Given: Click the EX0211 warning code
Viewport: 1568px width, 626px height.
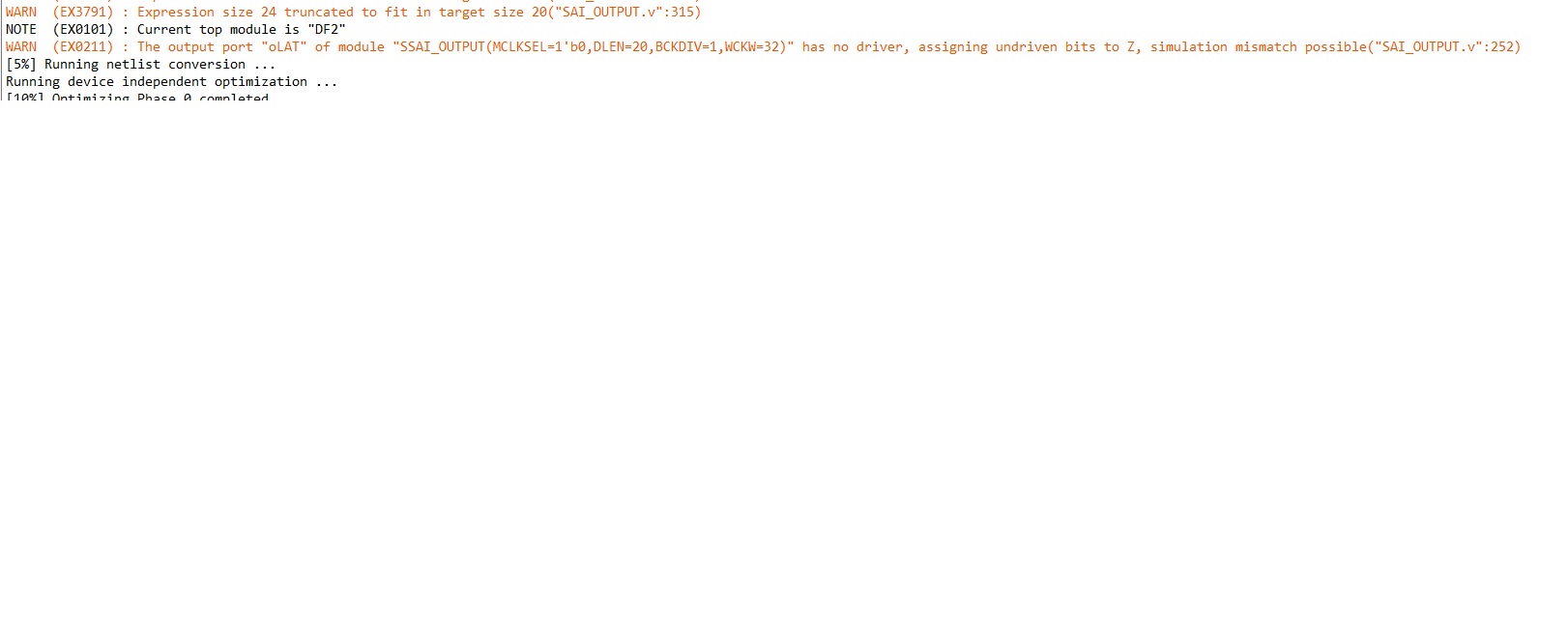Looking at the screenshot, I should [x=83, y=47].
